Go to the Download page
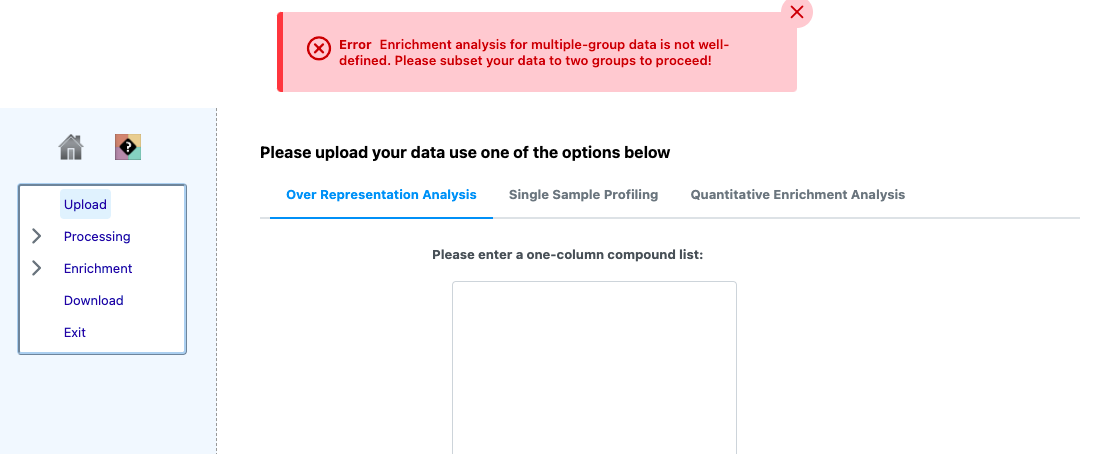The image size is (1105, 454). coord(94,300)
